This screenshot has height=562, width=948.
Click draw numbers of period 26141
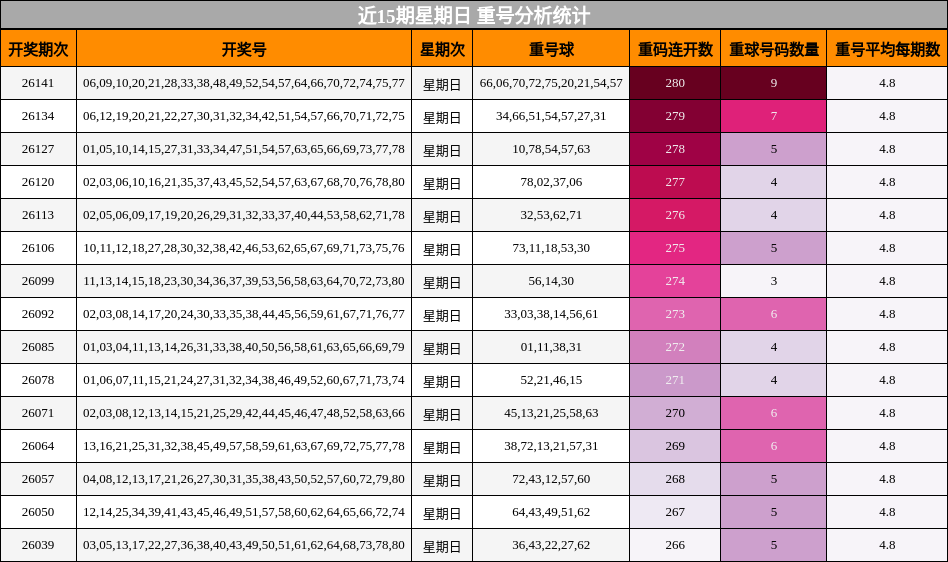[244, 83]
